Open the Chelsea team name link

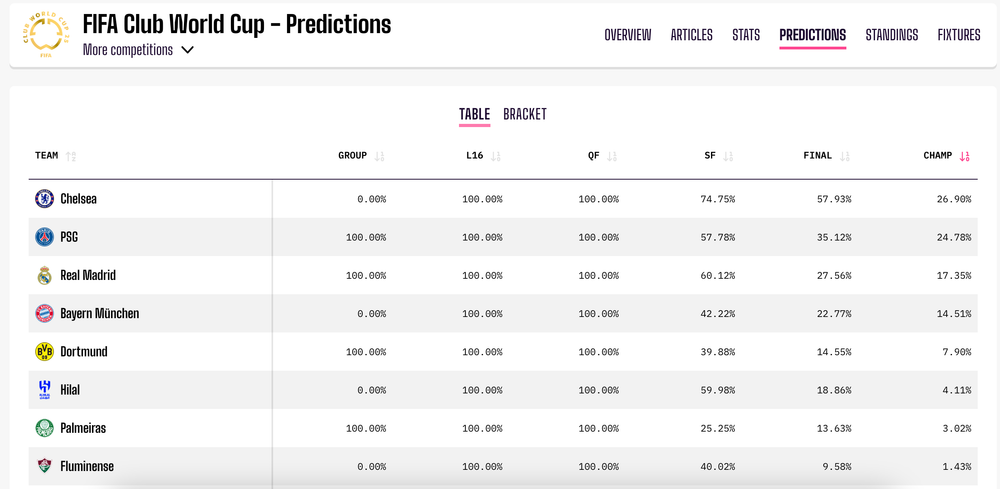click(x=78, y=199)
